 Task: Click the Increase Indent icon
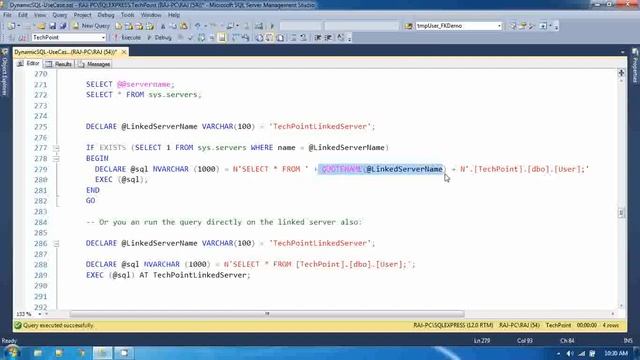(x=328, y=38)
